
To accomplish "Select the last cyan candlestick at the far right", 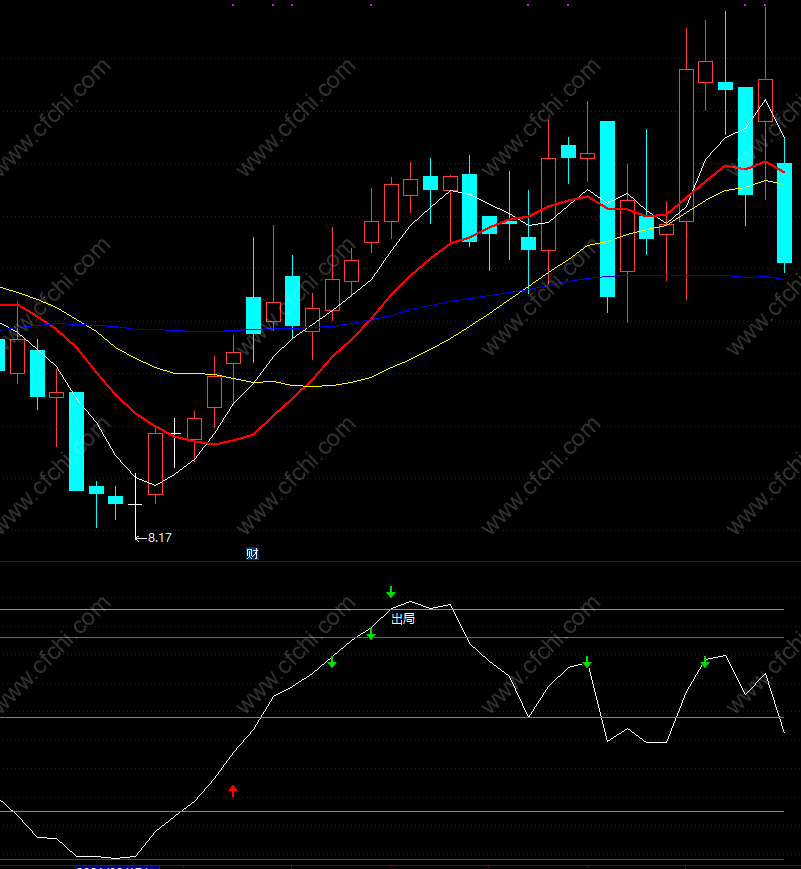I will [784, 213].
